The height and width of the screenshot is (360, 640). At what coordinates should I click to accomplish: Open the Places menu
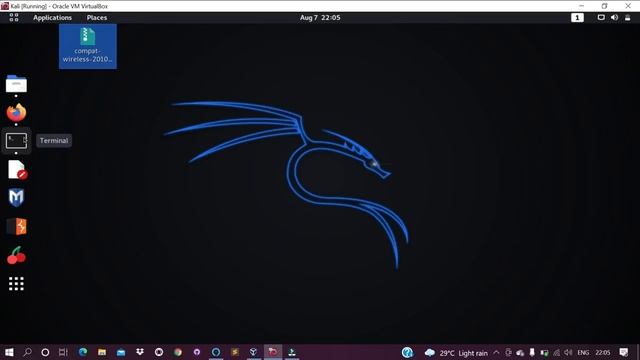[97, 18]
